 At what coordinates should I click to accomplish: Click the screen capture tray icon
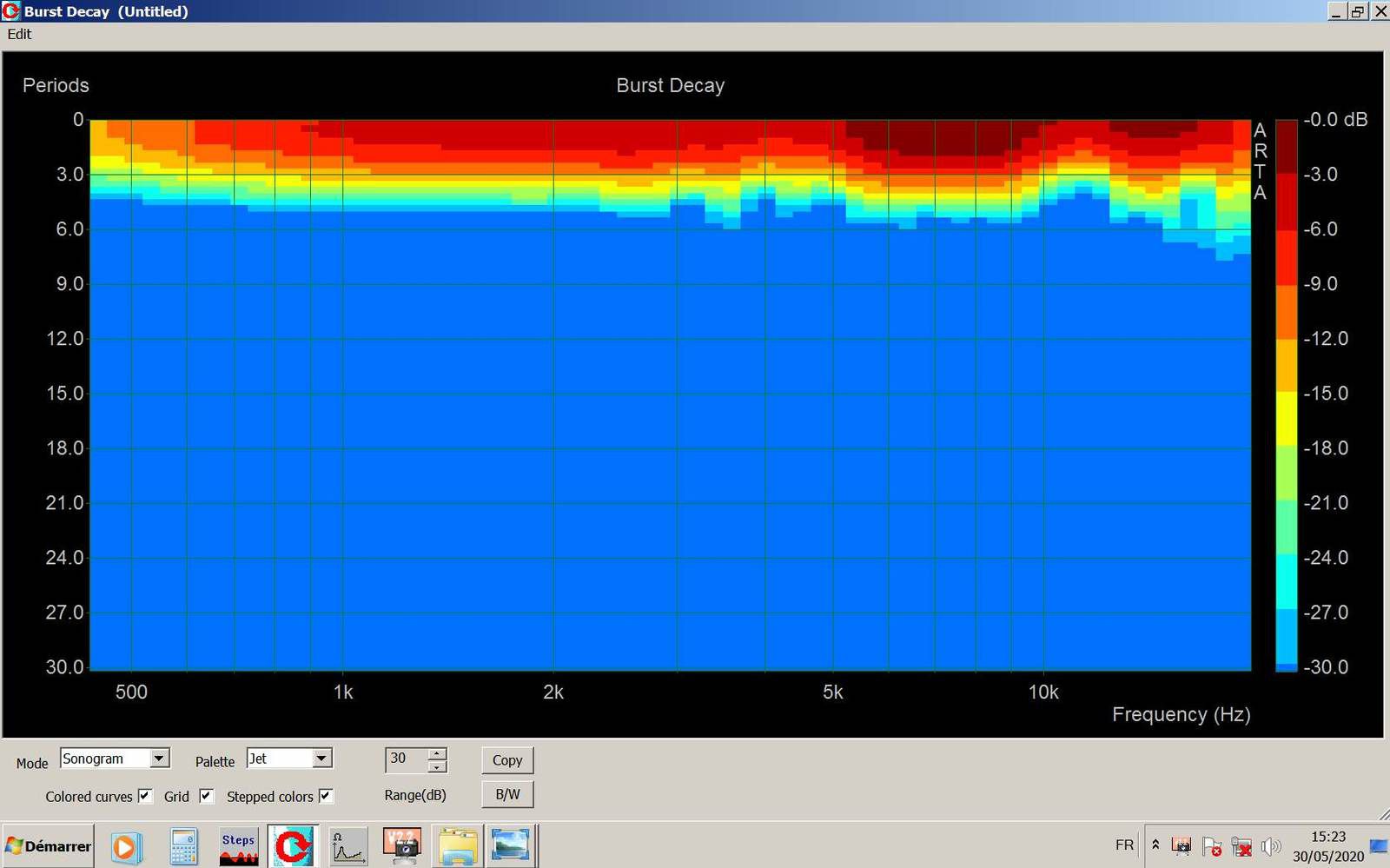[1181, 845]
